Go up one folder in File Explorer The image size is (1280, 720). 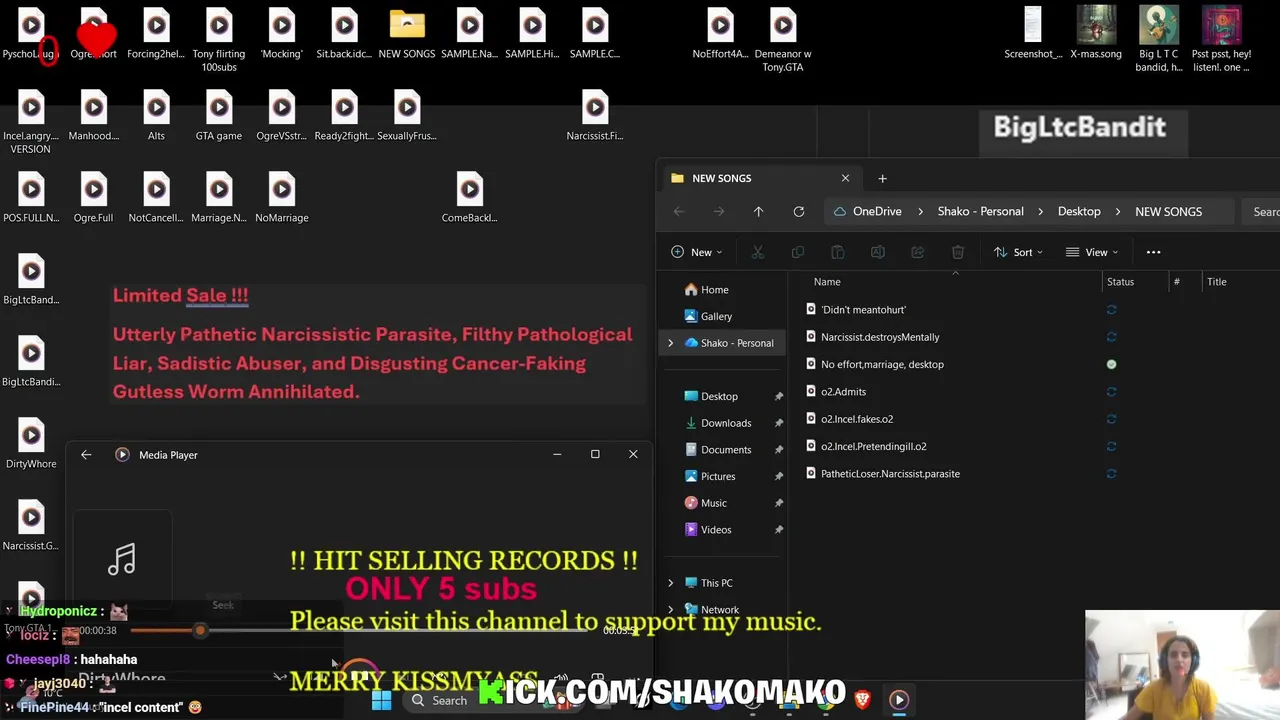coord(758,212)
